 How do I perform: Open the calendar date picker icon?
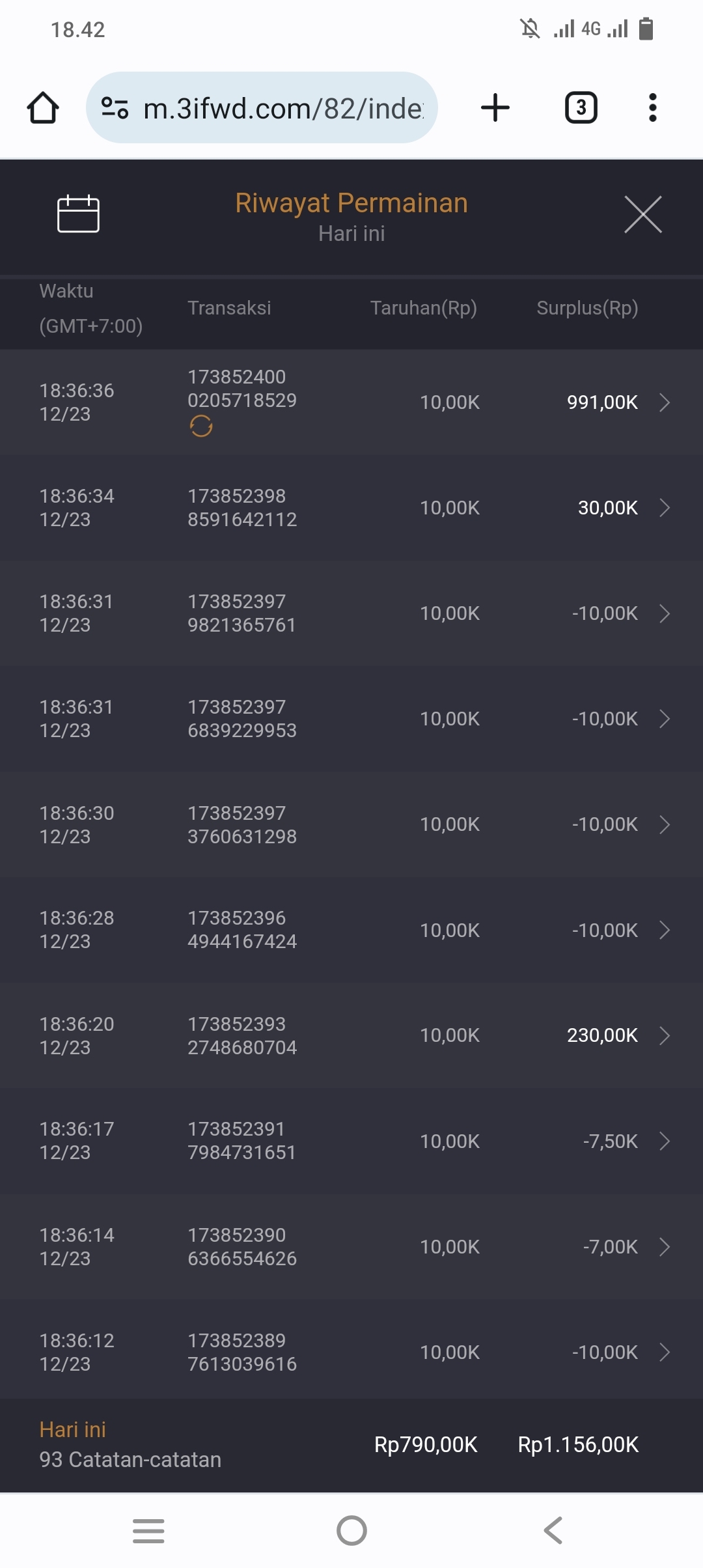click(78, 214)
